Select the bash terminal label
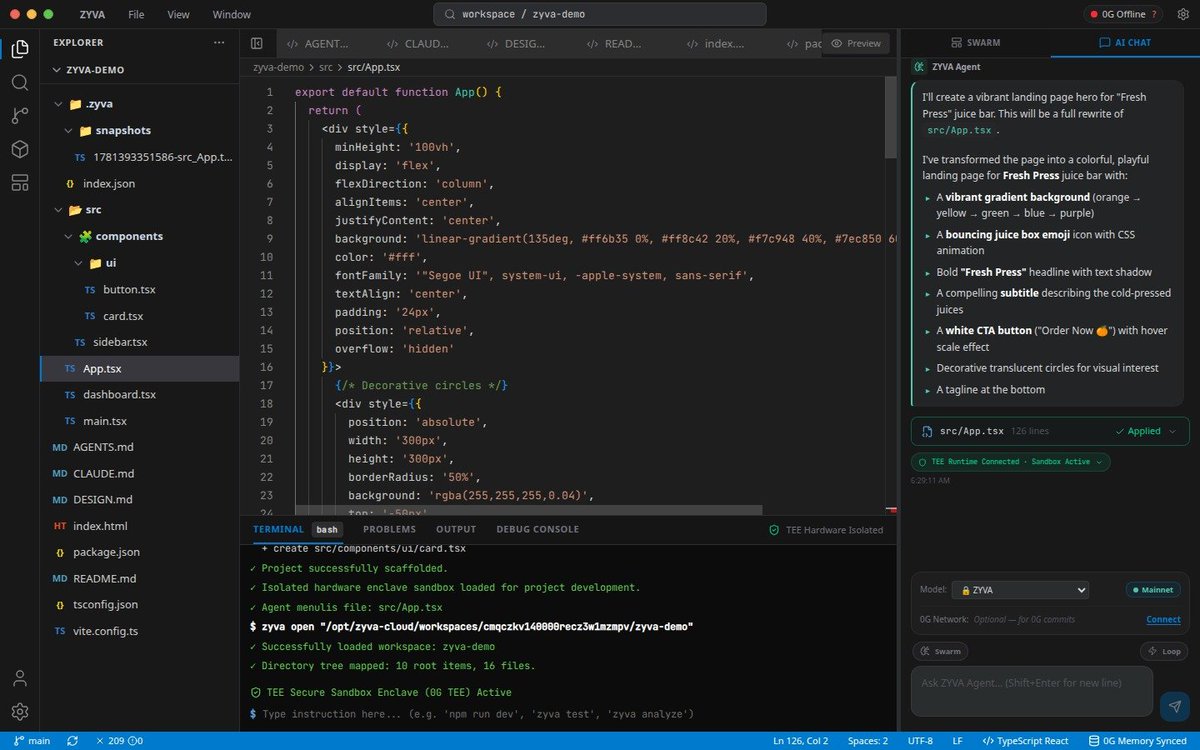 point(327,529)
